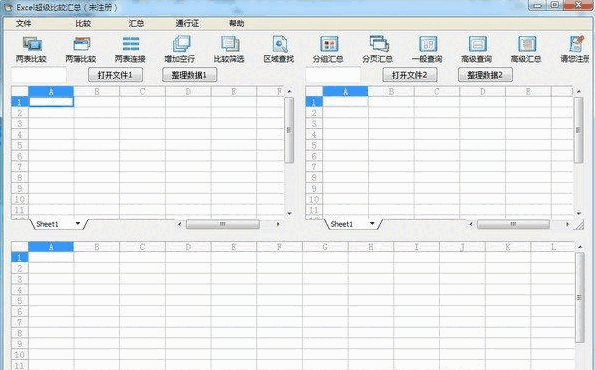Click scroll-down arrow of left grid
Image resolution: width=595 pixels, height=370 pixels.
click(289, 214)
